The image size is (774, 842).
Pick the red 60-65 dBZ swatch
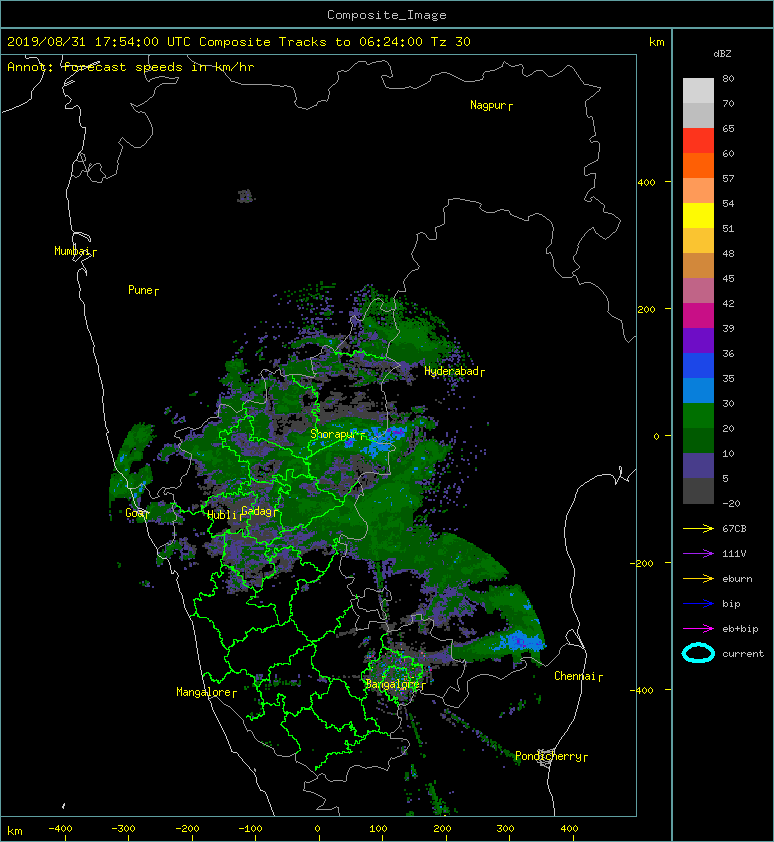[698, 140]
